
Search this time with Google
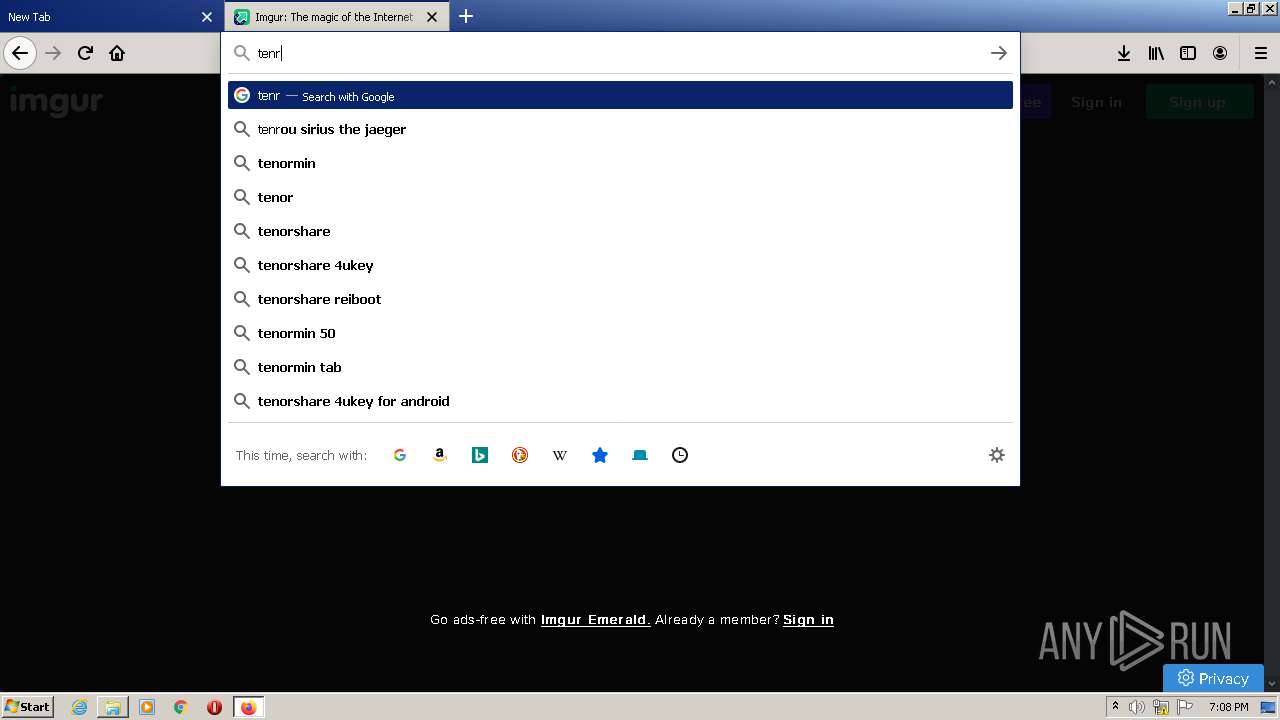(400, 455)
